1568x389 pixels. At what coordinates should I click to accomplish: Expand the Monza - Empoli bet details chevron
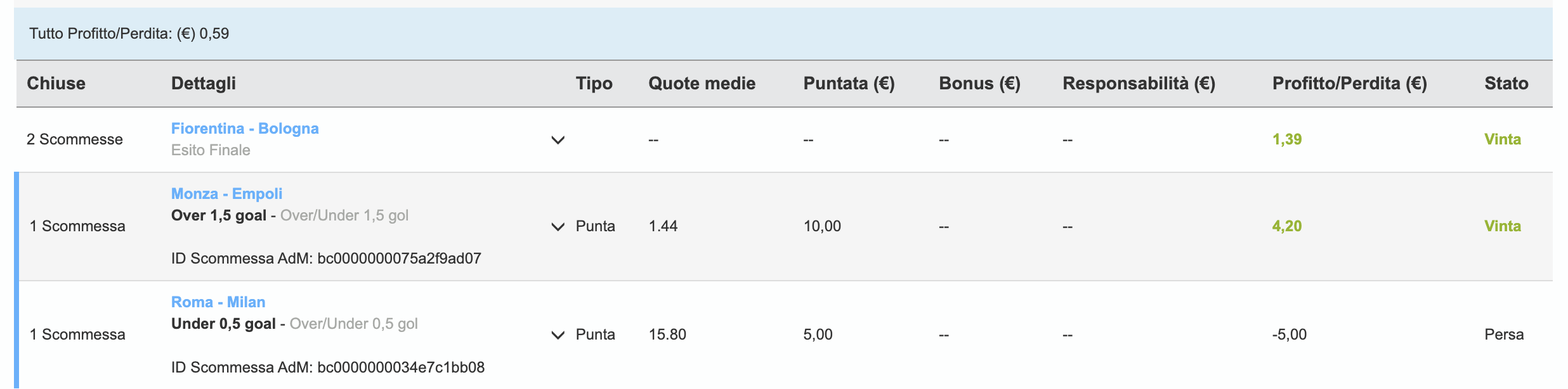pyautogui.click(x=558, y=227)
